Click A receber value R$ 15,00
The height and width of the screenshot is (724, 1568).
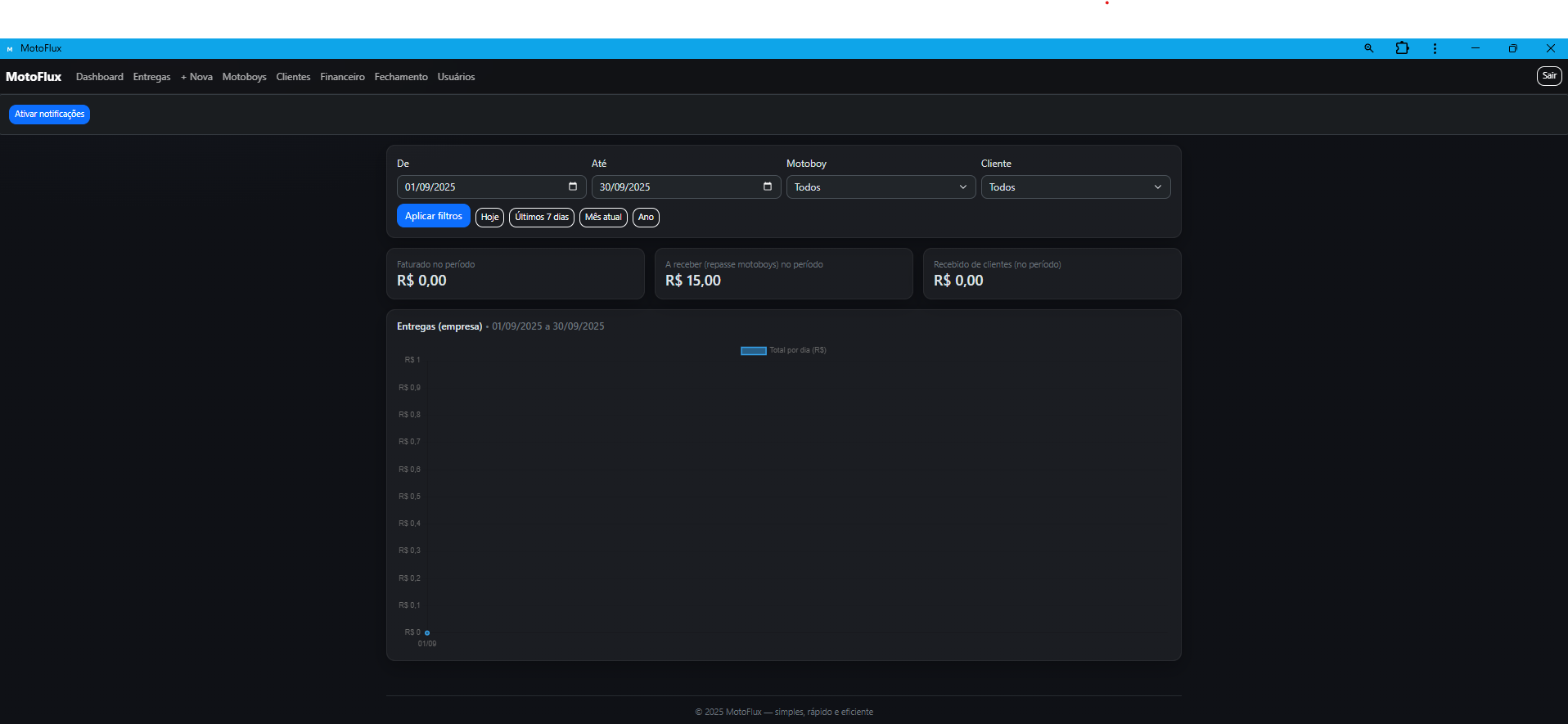tap(693, 281)
